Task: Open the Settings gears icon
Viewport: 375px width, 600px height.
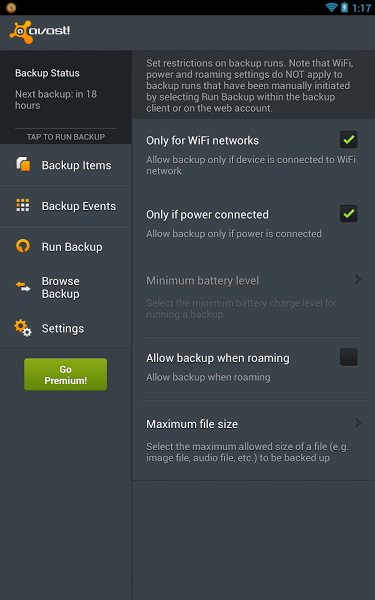Action: 23,328
